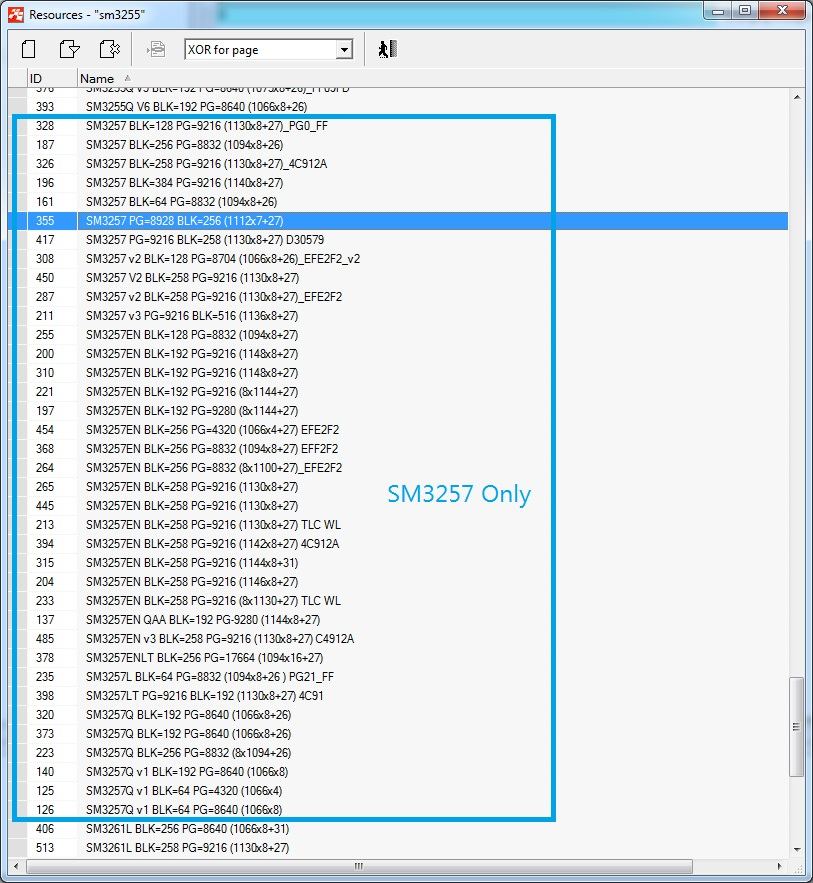The width and height of the screenshot is (813, 883).
Task: Maximize the Resources window
Action: [745, 11]
